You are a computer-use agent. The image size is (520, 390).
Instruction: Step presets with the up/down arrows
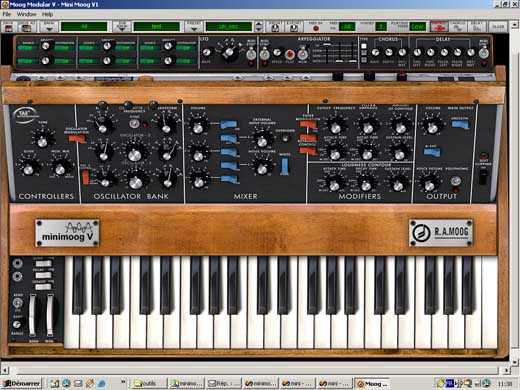(258, 27)
